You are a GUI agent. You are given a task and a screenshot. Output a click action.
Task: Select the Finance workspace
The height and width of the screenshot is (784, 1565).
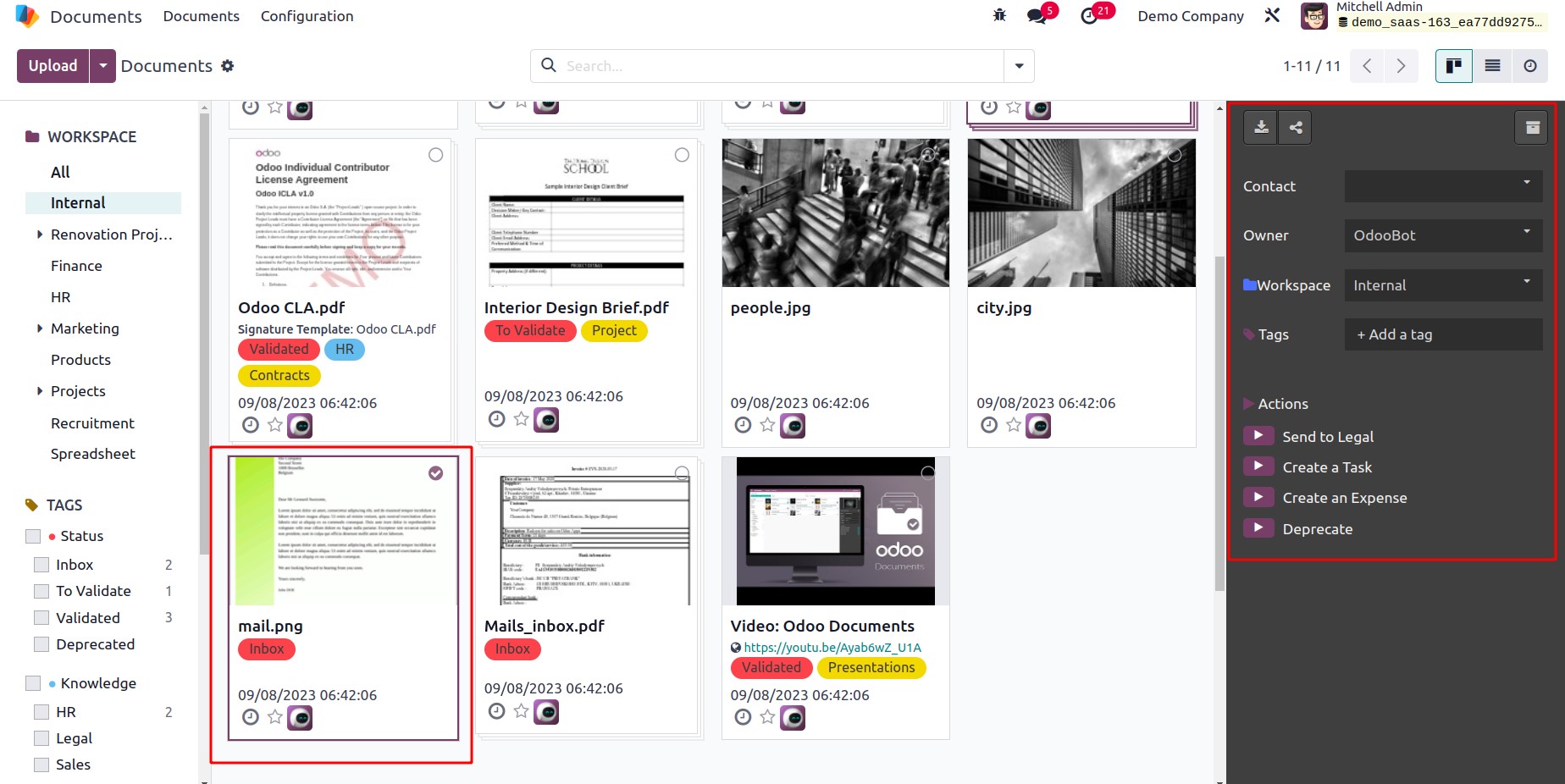click(x=76, y=266)
